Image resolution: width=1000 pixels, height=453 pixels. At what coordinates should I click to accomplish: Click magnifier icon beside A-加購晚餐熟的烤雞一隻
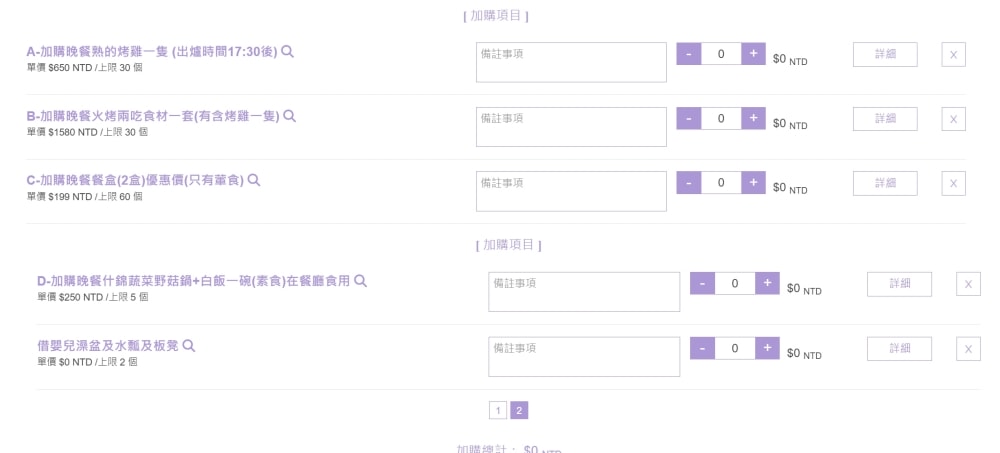288,52
